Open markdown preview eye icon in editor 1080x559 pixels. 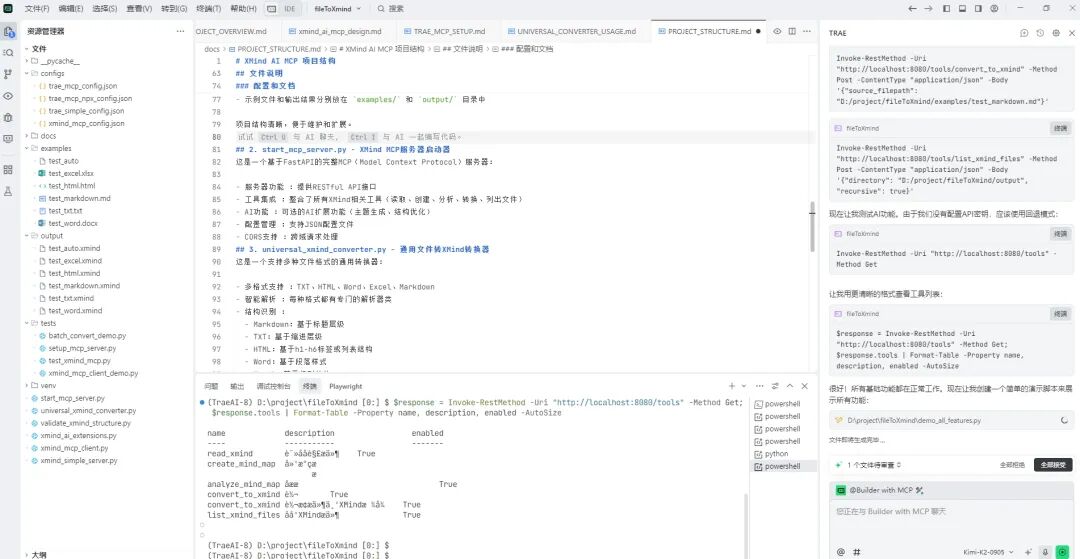pyautogui.click(x=777, y=31)
